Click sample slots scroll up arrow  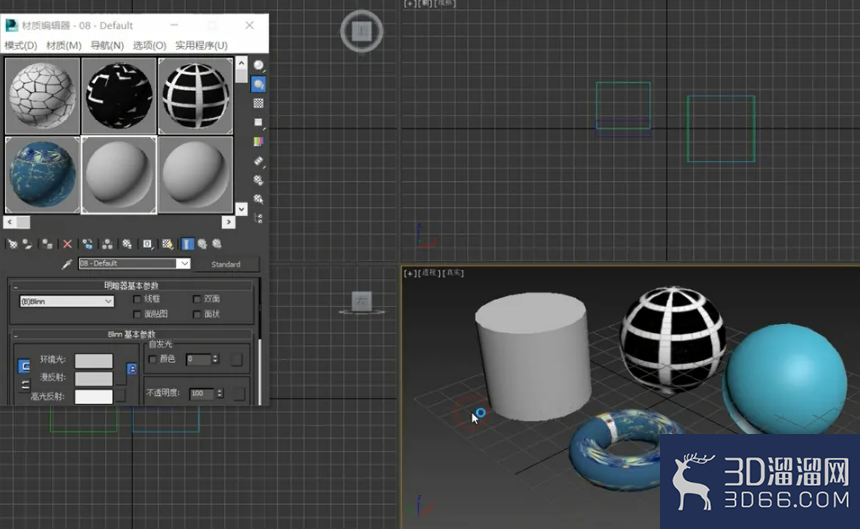click(241, 63)
